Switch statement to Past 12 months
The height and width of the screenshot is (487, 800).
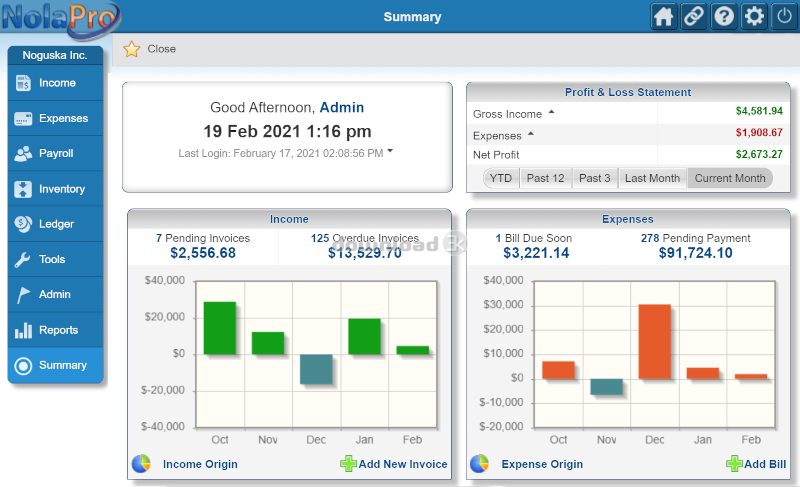coord(545,178)
